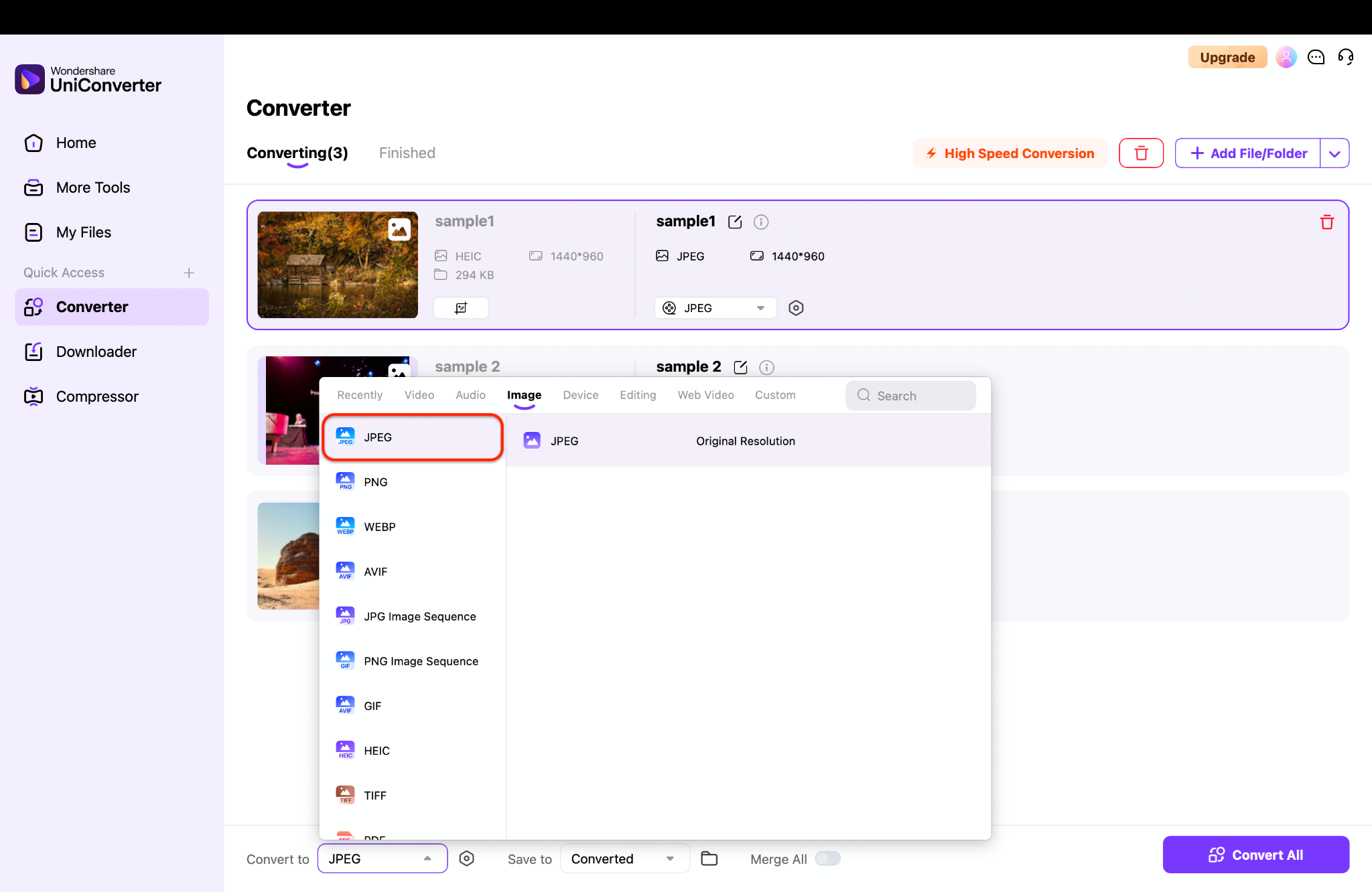
Task: Click the rename pencil icon beside sample1
Action: coord(735,222)
